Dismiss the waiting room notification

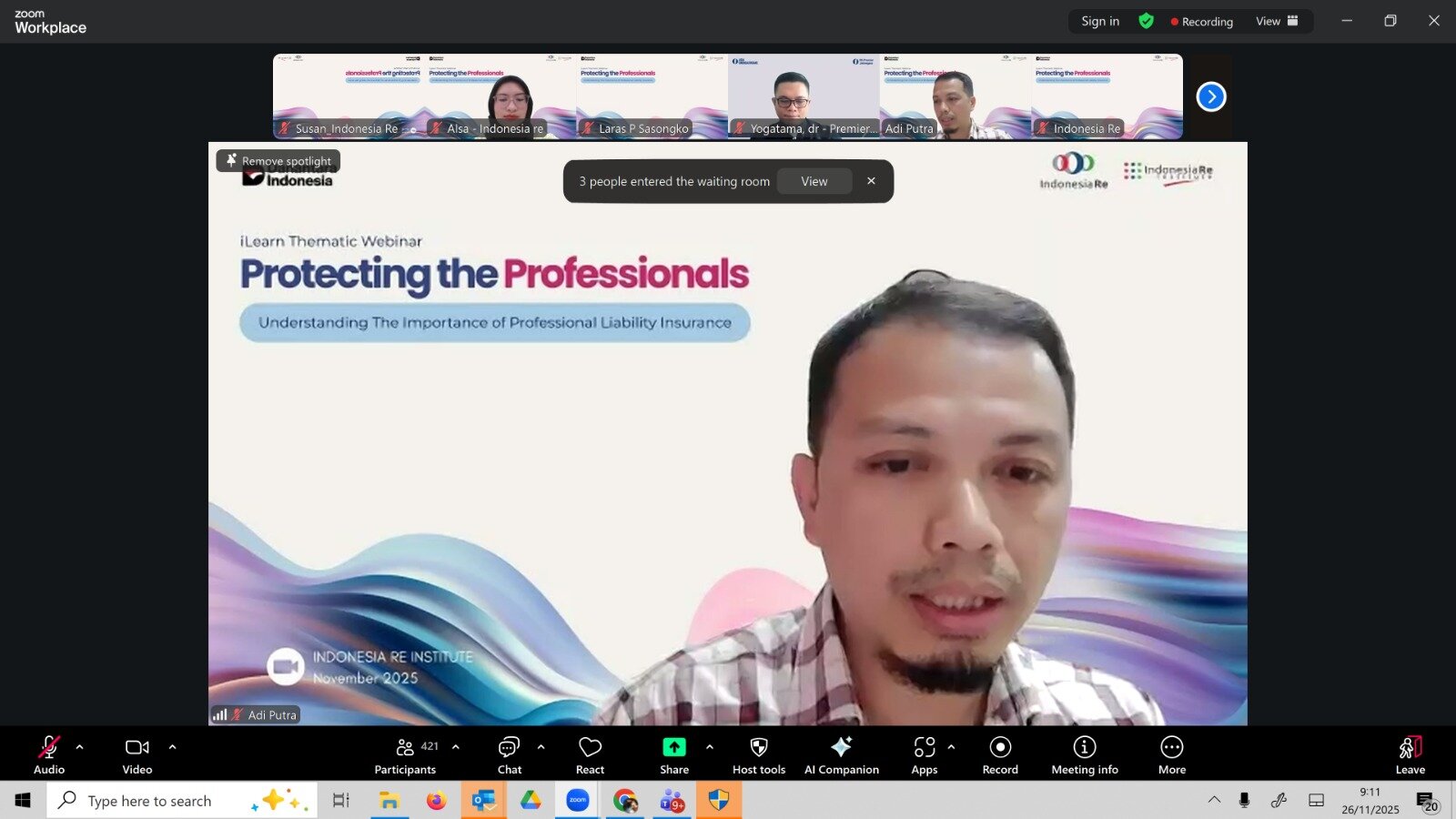point(871,181)
